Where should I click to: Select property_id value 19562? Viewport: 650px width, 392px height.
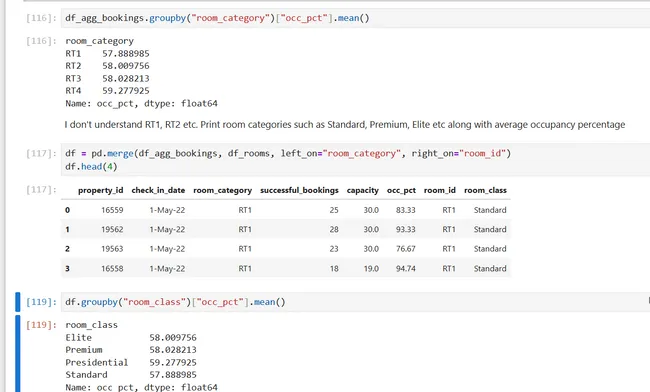[x=112, y=230]
